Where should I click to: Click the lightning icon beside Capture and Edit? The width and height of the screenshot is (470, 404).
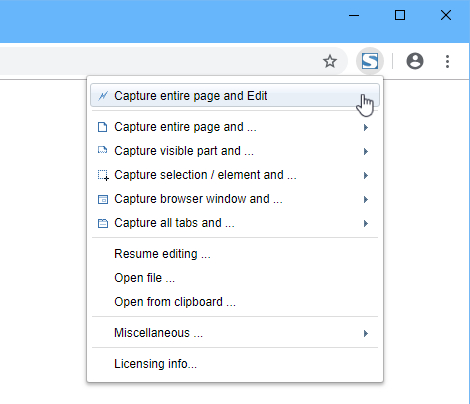[103, 96]
